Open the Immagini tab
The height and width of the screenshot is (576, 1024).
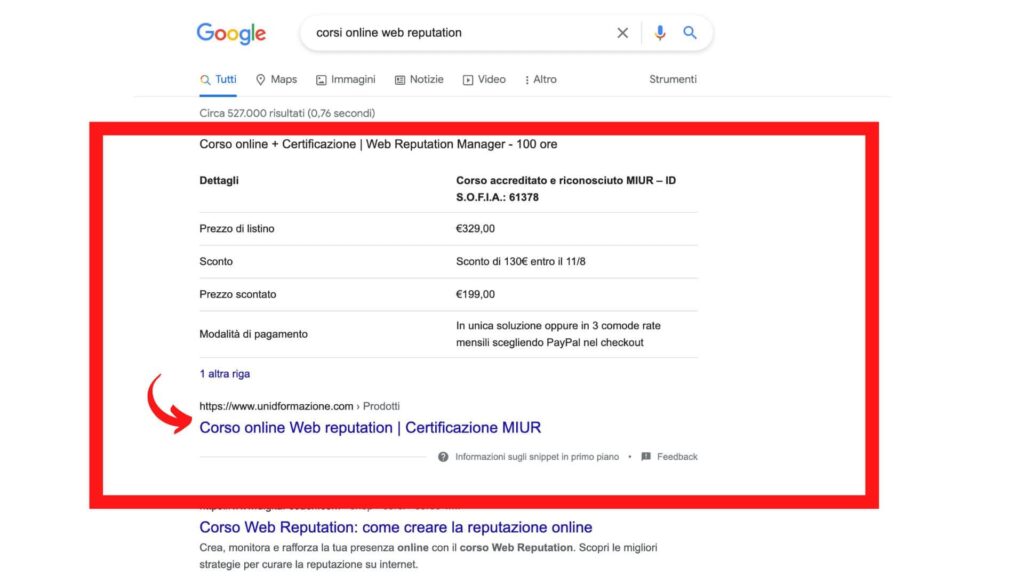pos(345,80)
